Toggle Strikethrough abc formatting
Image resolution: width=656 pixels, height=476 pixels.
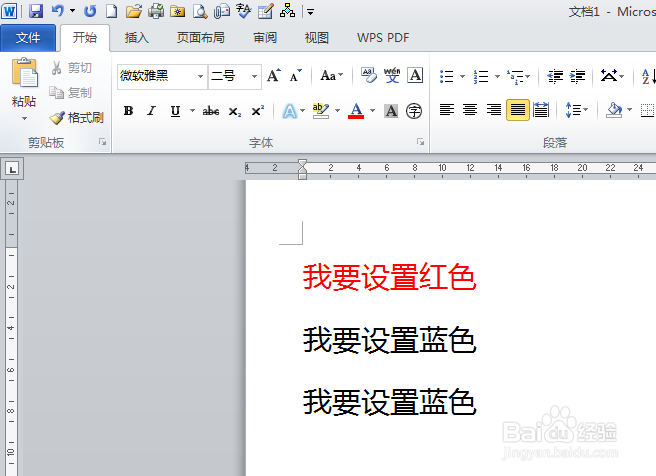pos(211,111)
